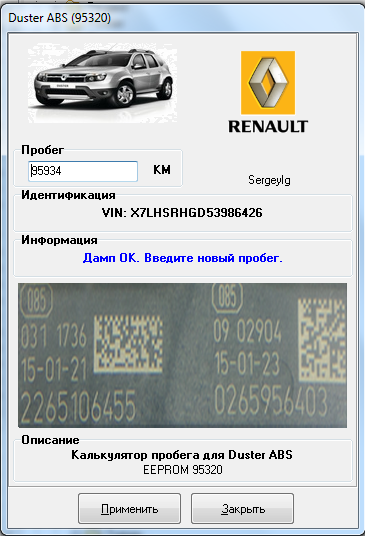
Task: Click the VIN X7LHSRHGD53986426 text
Action: tap(182, 213)
